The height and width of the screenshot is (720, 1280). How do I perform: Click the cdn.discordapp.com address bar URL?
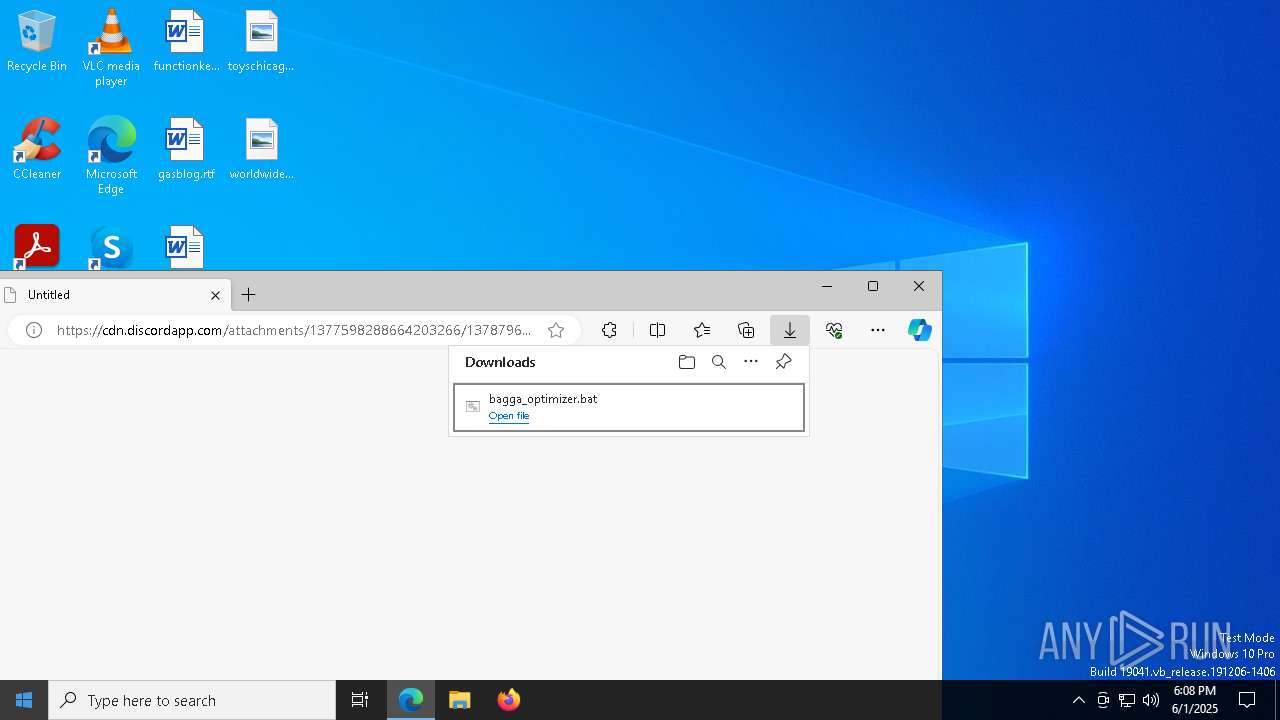[x=294, y=330]
